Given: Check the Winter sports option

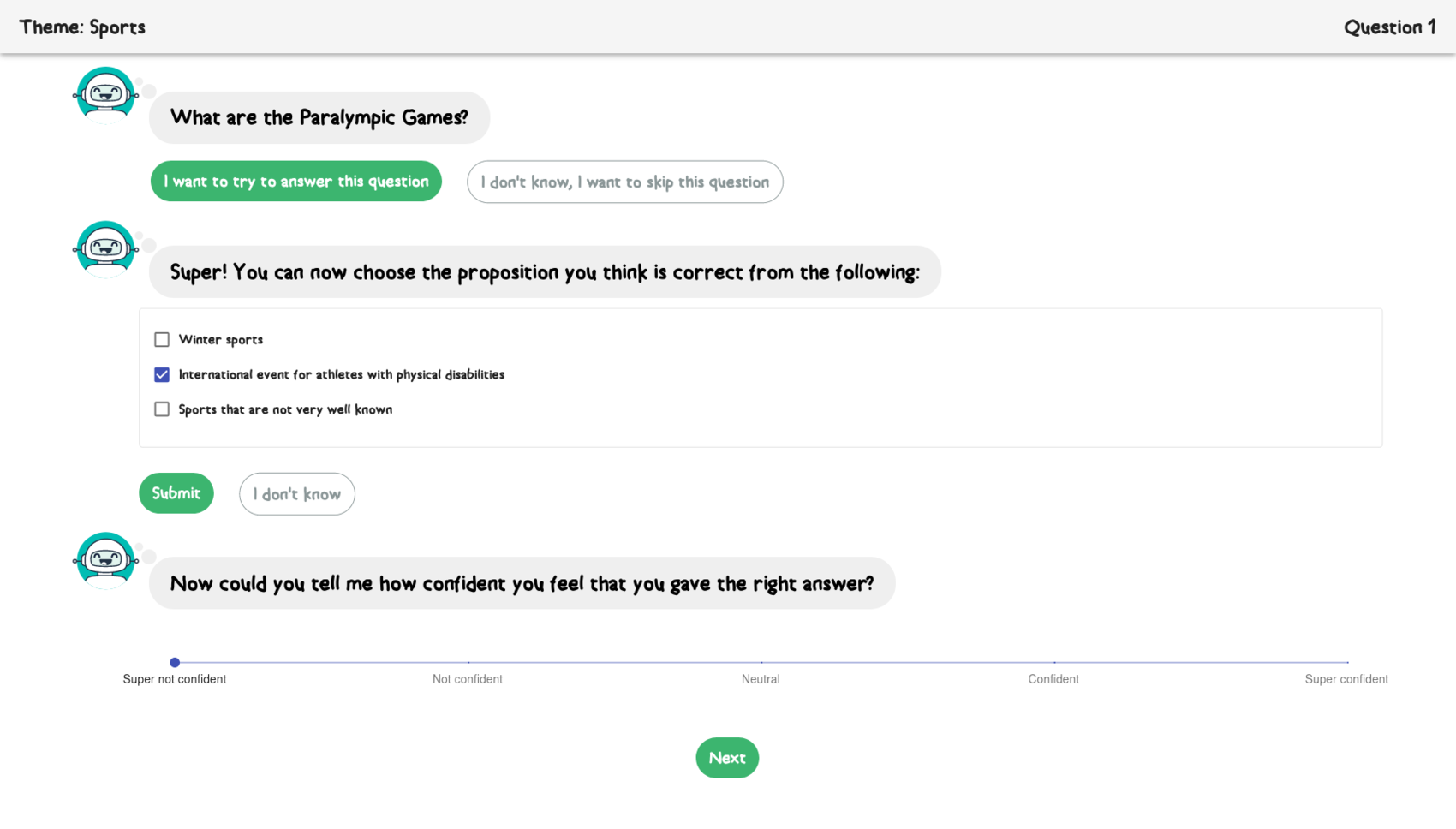Looking at the screenshot, I should pyautogui.click(x=162, y=340).
